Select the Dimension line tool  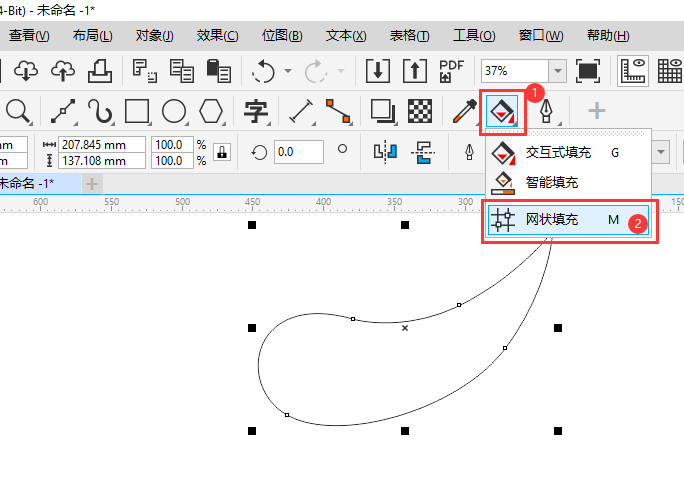pyautogui.click(x=301, y=111)
